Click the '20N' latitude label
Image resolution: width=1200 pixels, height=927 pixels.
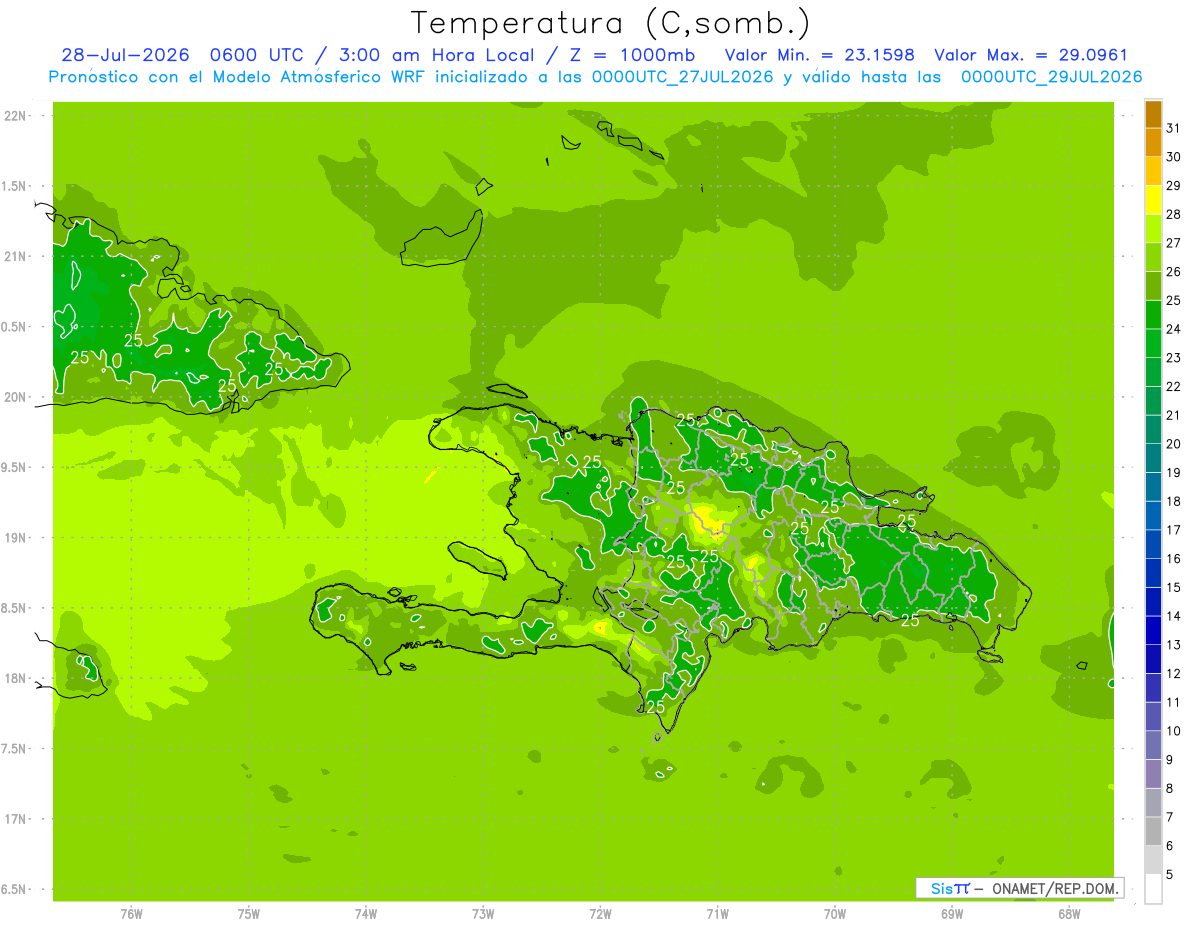coord(14,397)
